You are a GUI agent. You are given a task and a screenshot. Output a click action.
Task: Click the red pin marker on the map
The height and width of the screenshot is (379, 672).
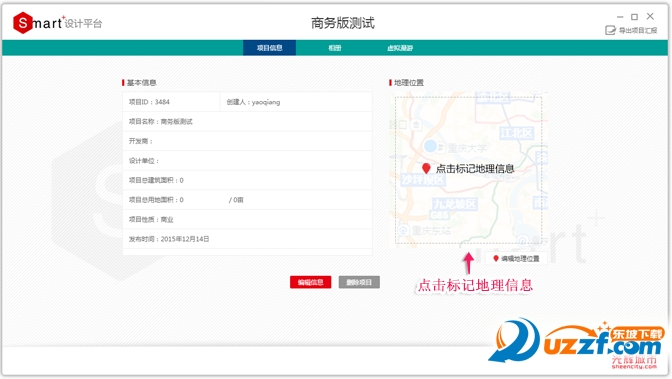point(426,168)
